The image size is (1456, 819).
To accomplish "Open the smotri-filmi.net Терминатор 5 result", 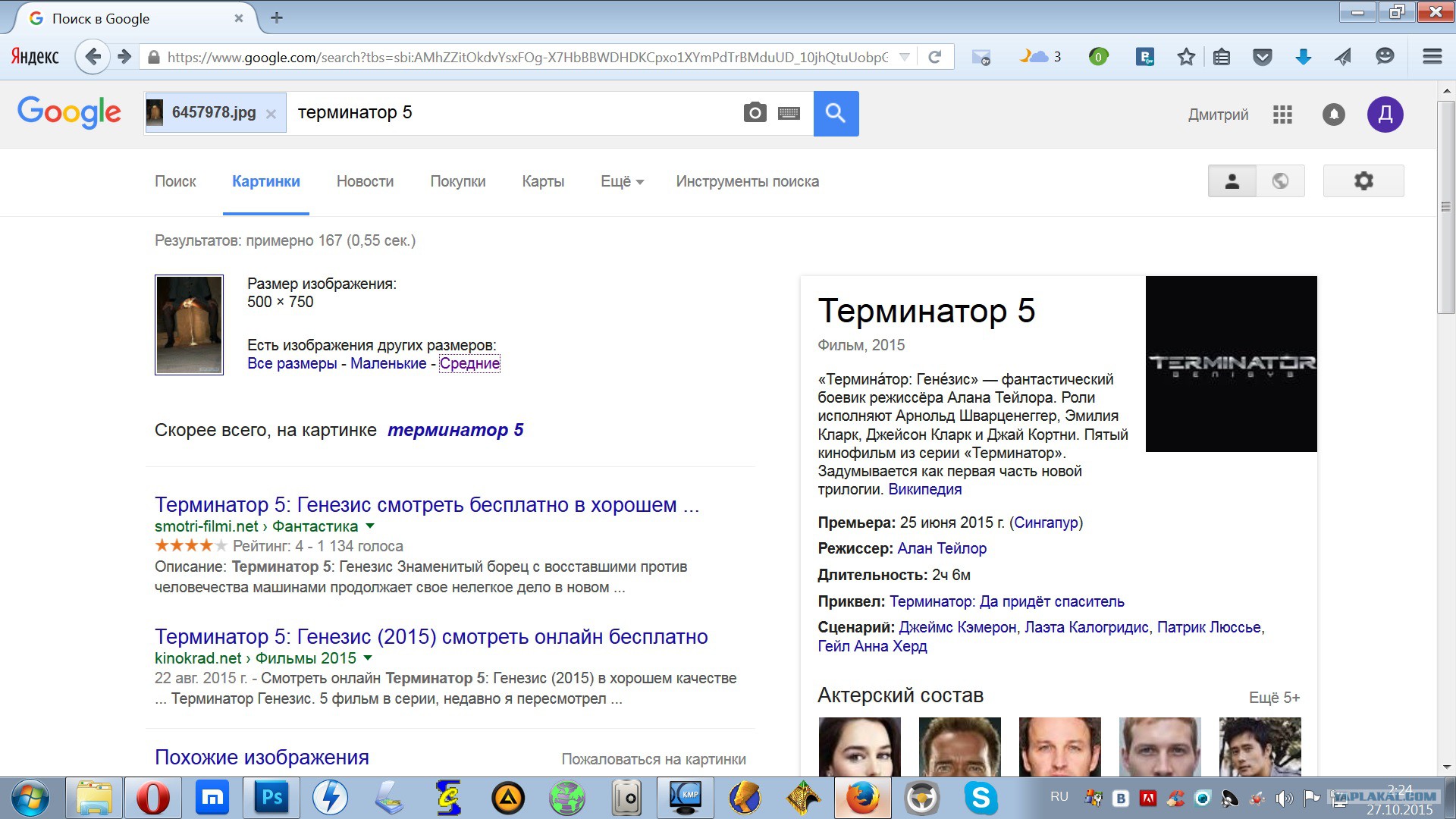I will tap(427, 504).
